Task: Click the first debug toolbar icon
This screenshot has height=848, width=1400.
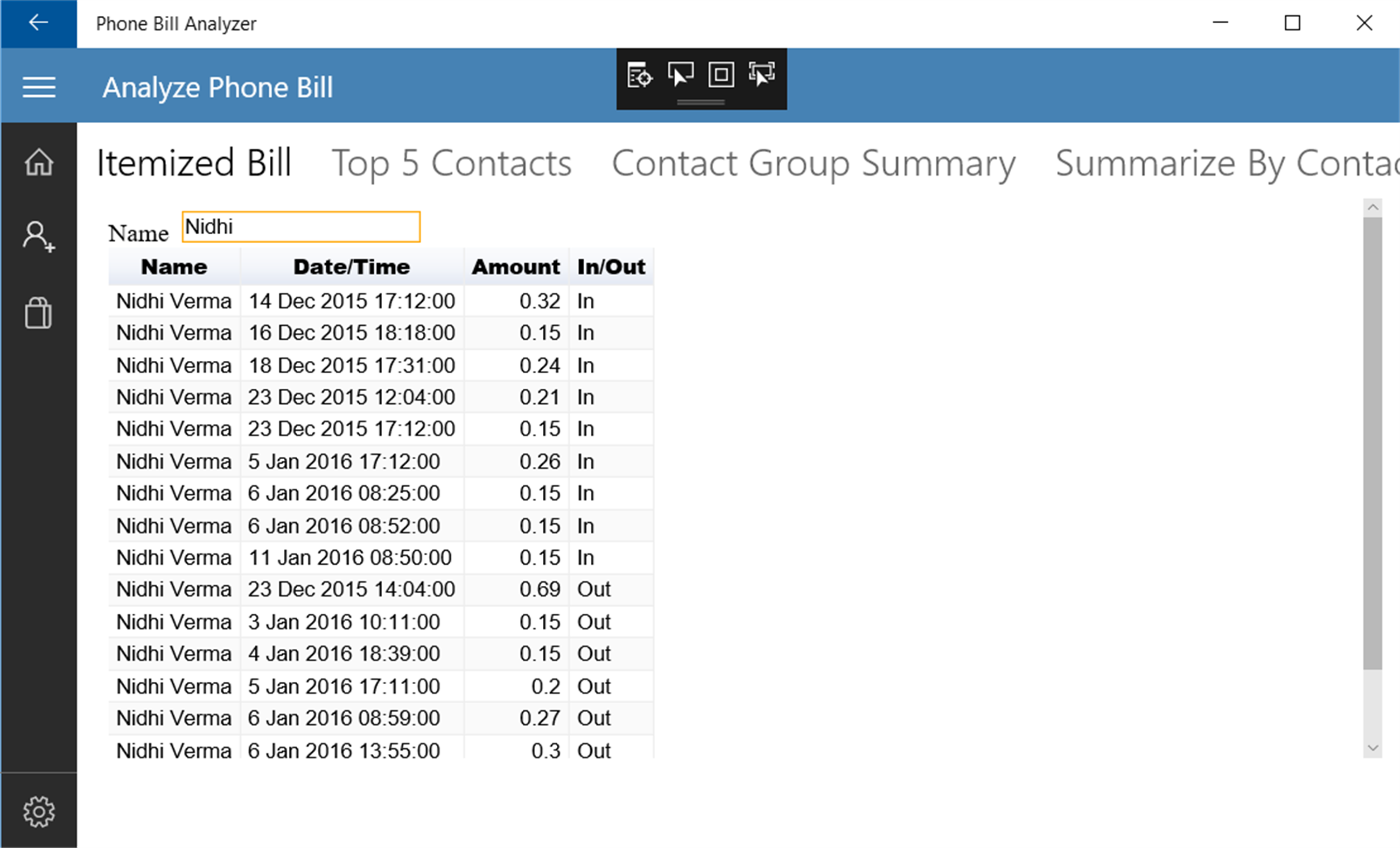Action: coord(640,75)
